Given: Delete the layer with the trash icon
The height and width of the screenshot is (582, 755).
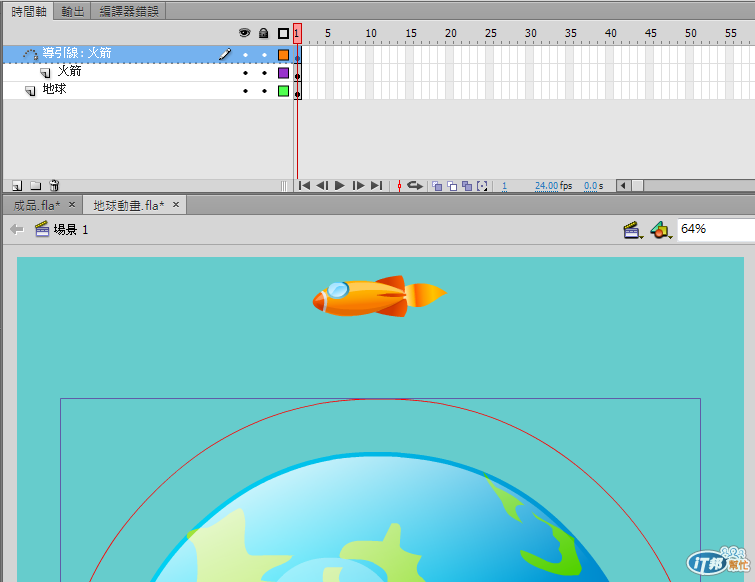Looking at the screenshot, I should pos(54,185).
